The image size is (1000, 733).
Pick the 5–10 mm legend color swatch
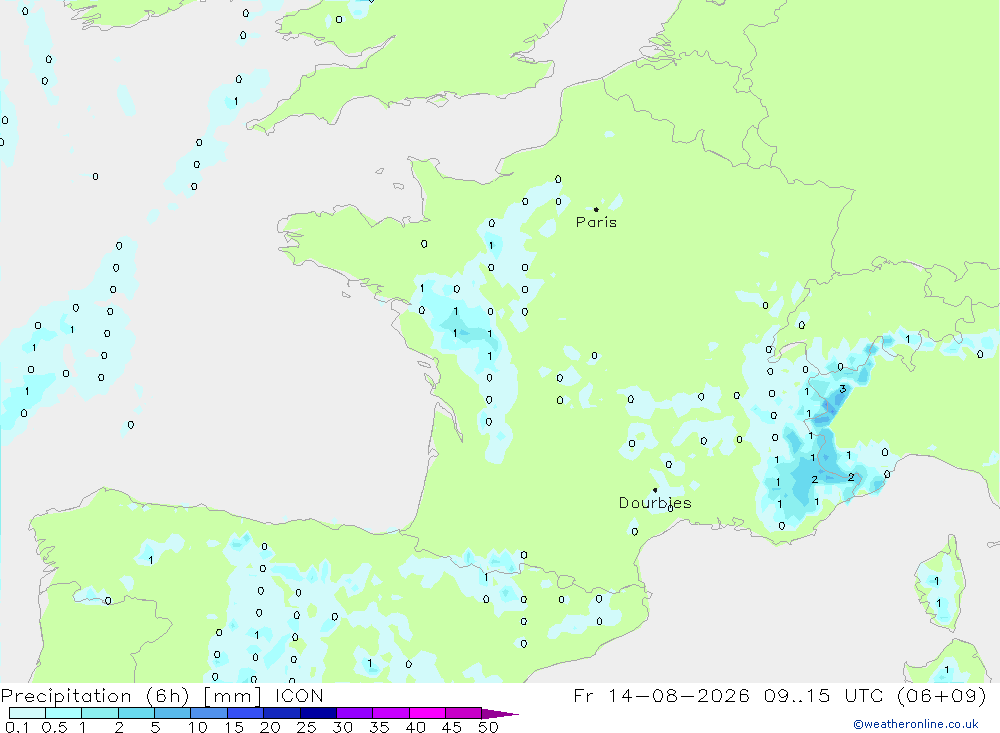click(173, 713)
